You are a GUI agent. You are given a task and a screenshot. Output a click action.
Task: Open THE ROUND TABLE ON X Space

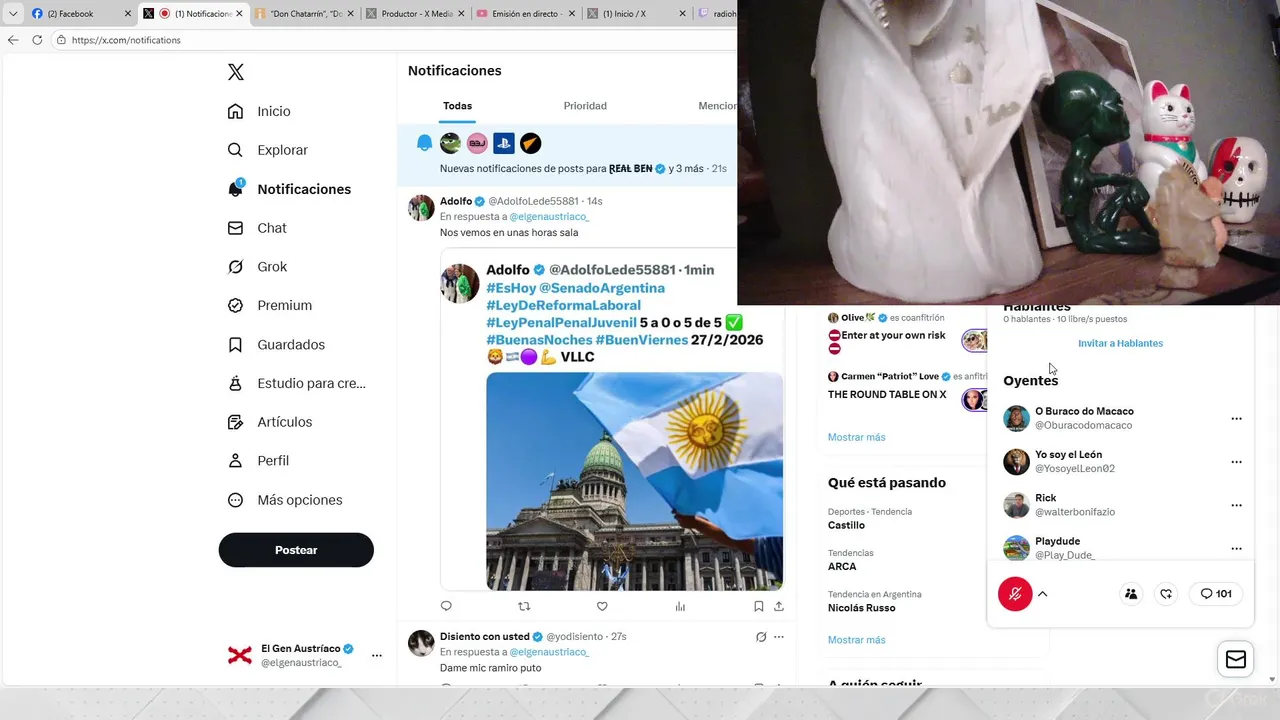pyautogui.click(x=887, y=395)
